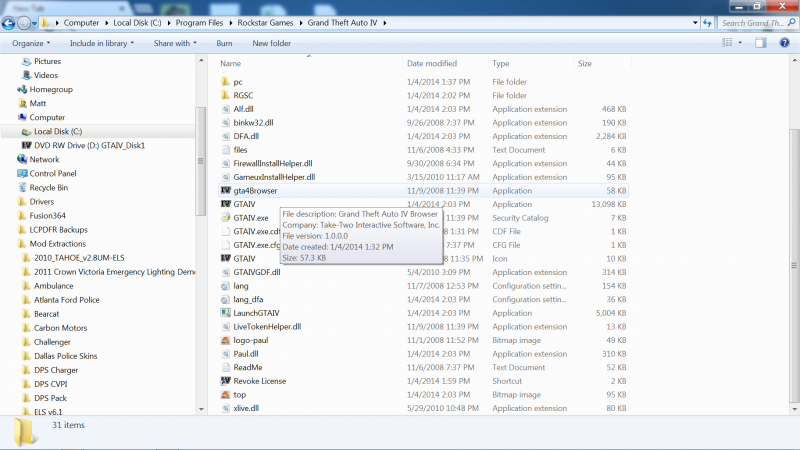800x450 pixels.
Task: Select GameuxInstallHelper.dll file name
Action: [x=274, y=177]
